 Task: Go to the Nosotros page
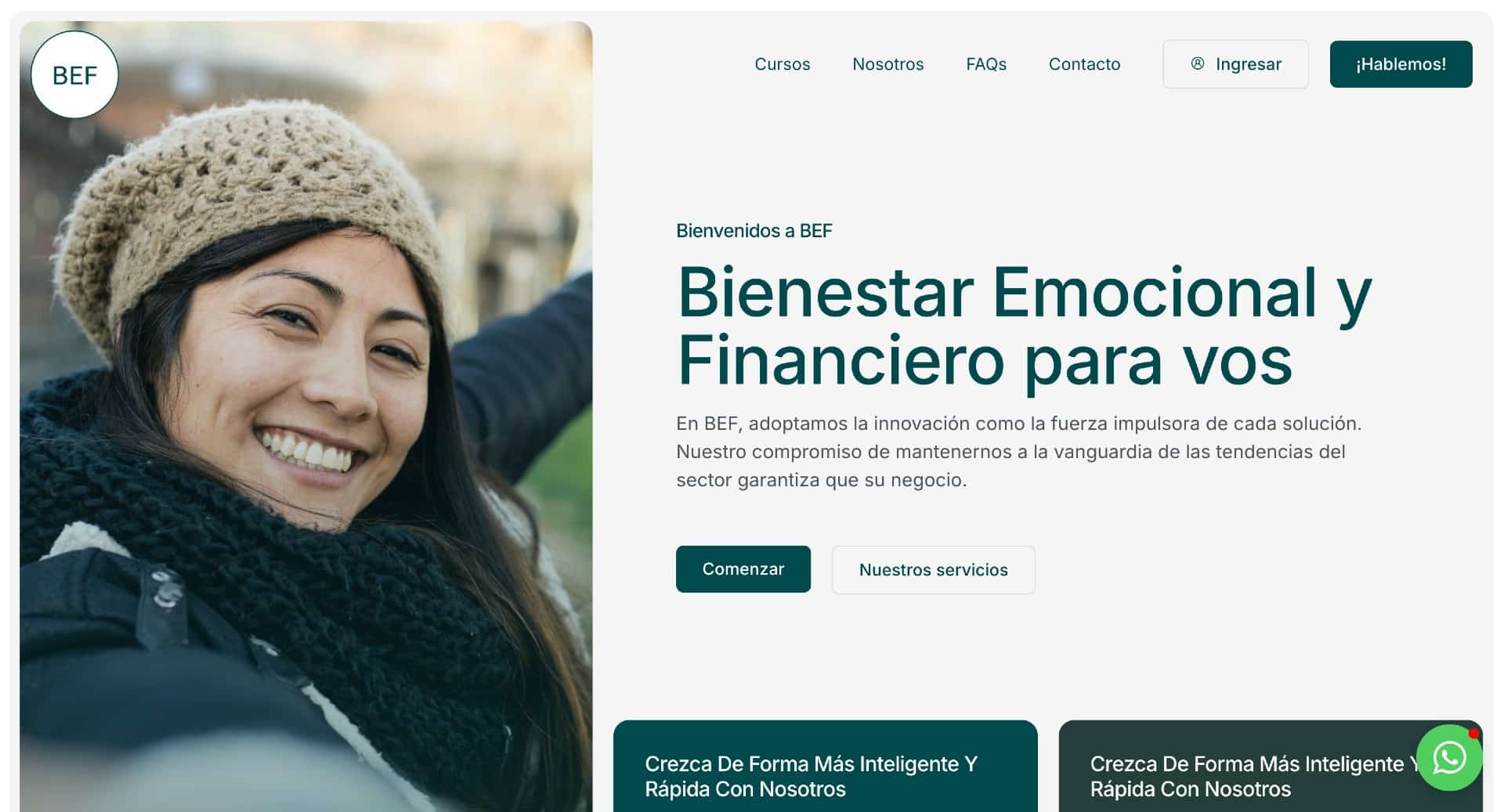tap(888, 64)
